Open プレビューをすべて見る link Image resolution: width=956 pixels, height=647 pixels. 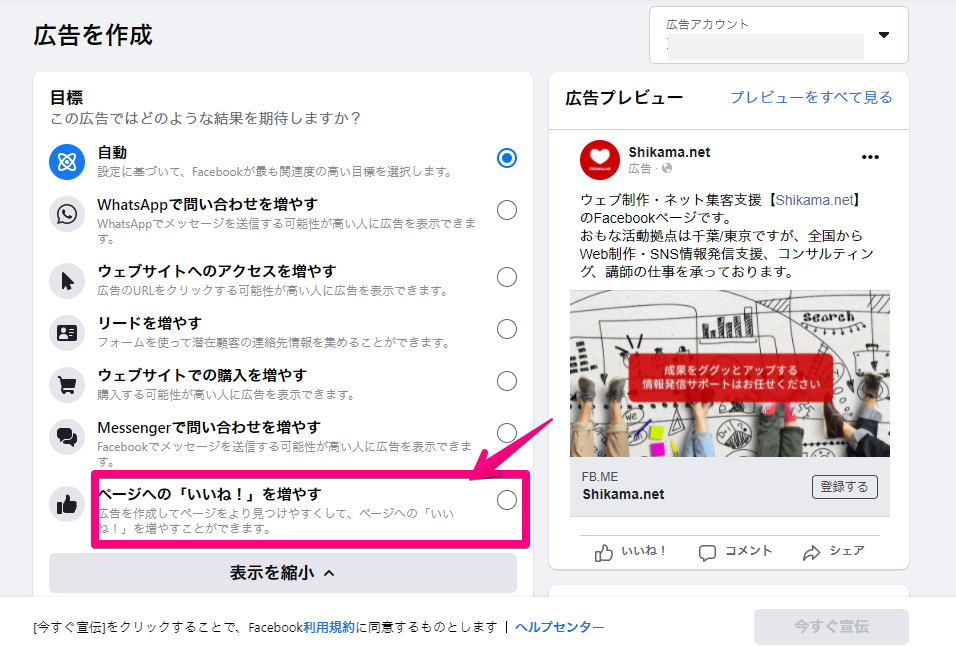point(811,98)
